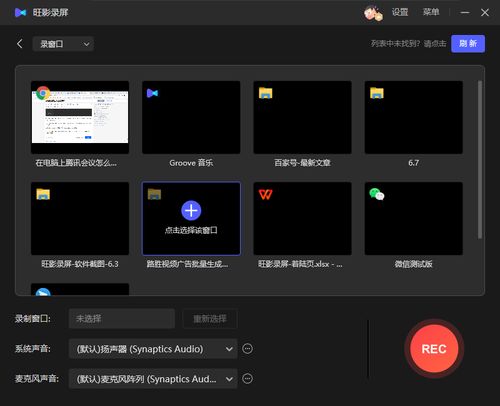The width and height of the screenshot is (500, 406).
Task: Start recording with the REC button
Action: pyautogui.click(x=434, y=349)
